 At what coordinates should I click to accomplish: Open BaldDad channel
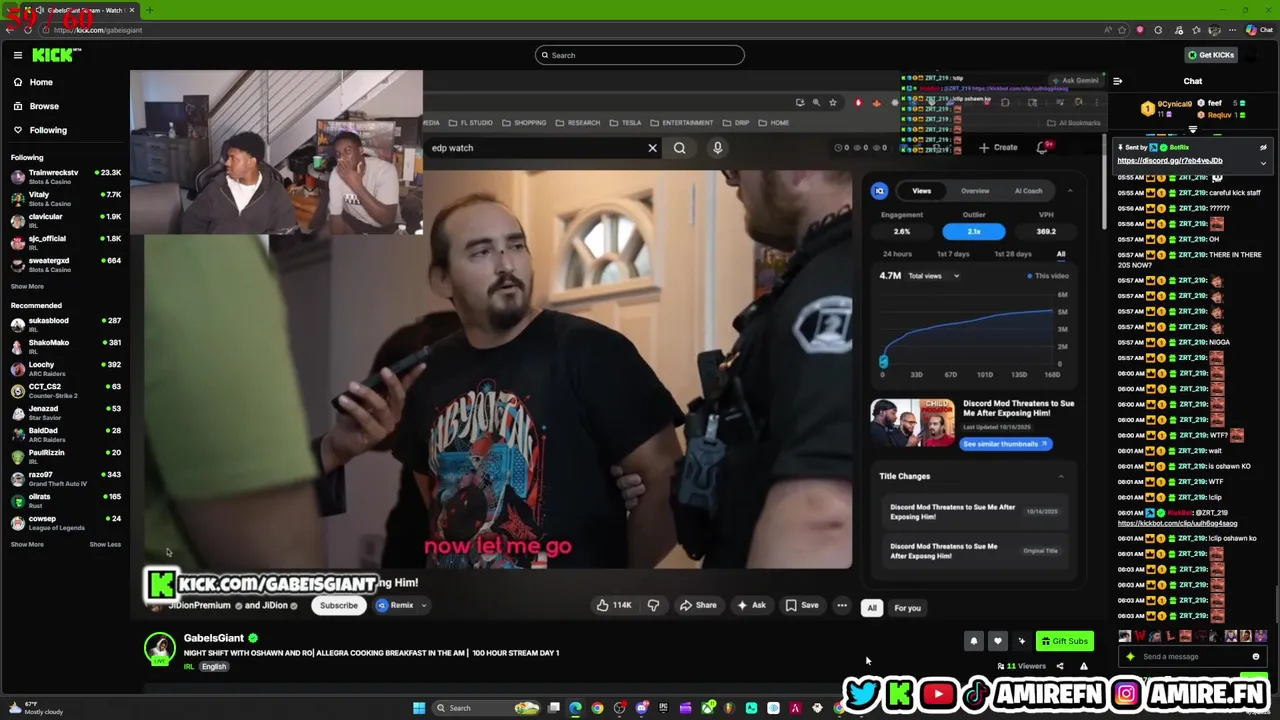65,434
